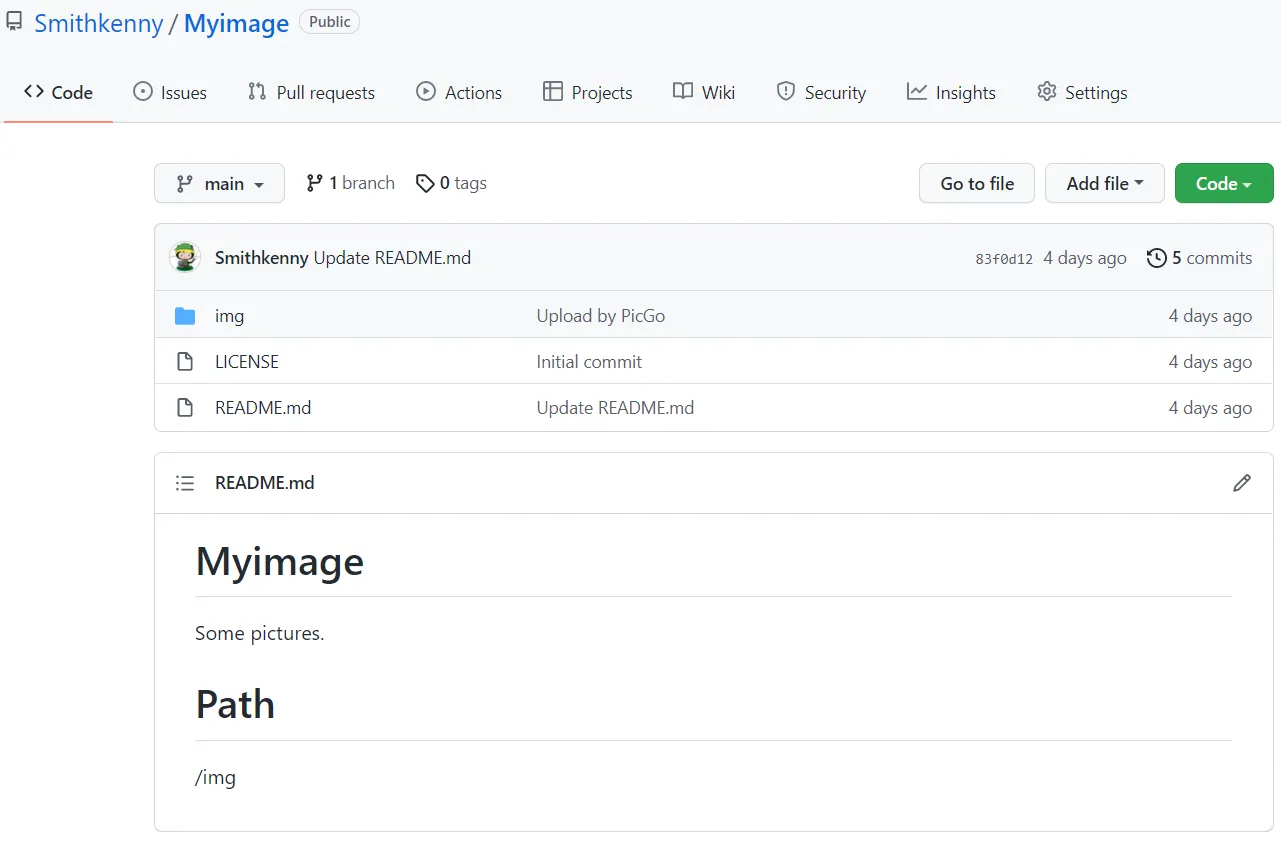
Task: Click the '4 days ago' in README.md row
Action: 1210,408
